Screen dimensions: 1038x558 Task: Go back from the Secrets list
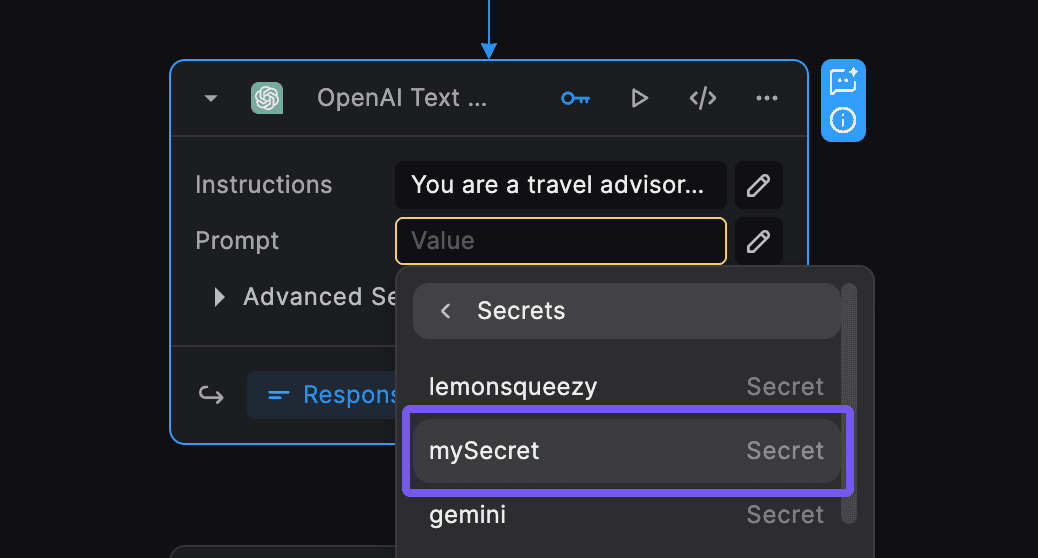(446, 311)
